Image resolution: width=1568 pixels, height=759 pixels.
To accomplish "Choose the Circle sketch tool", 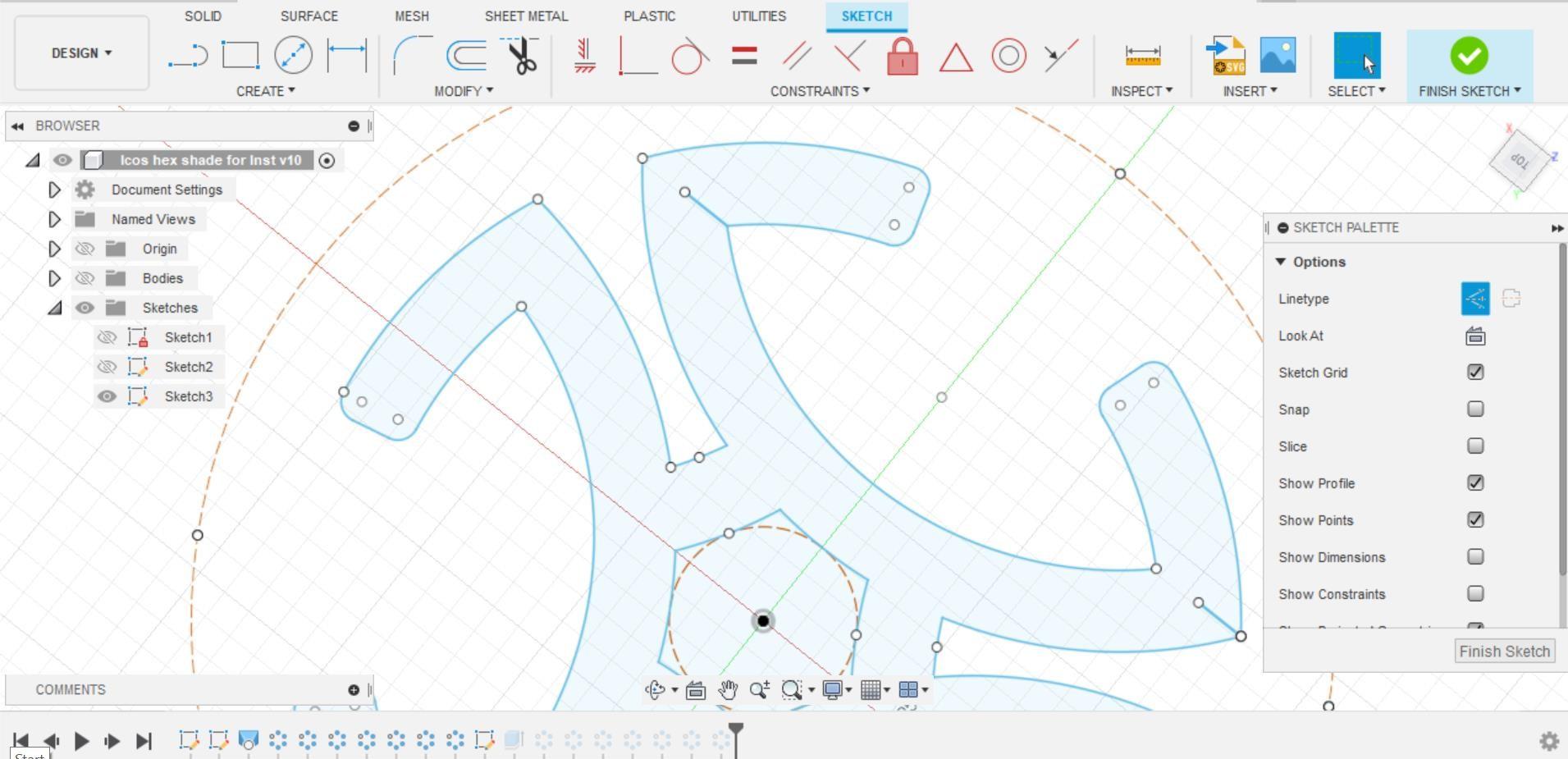I will pos(293,56).
